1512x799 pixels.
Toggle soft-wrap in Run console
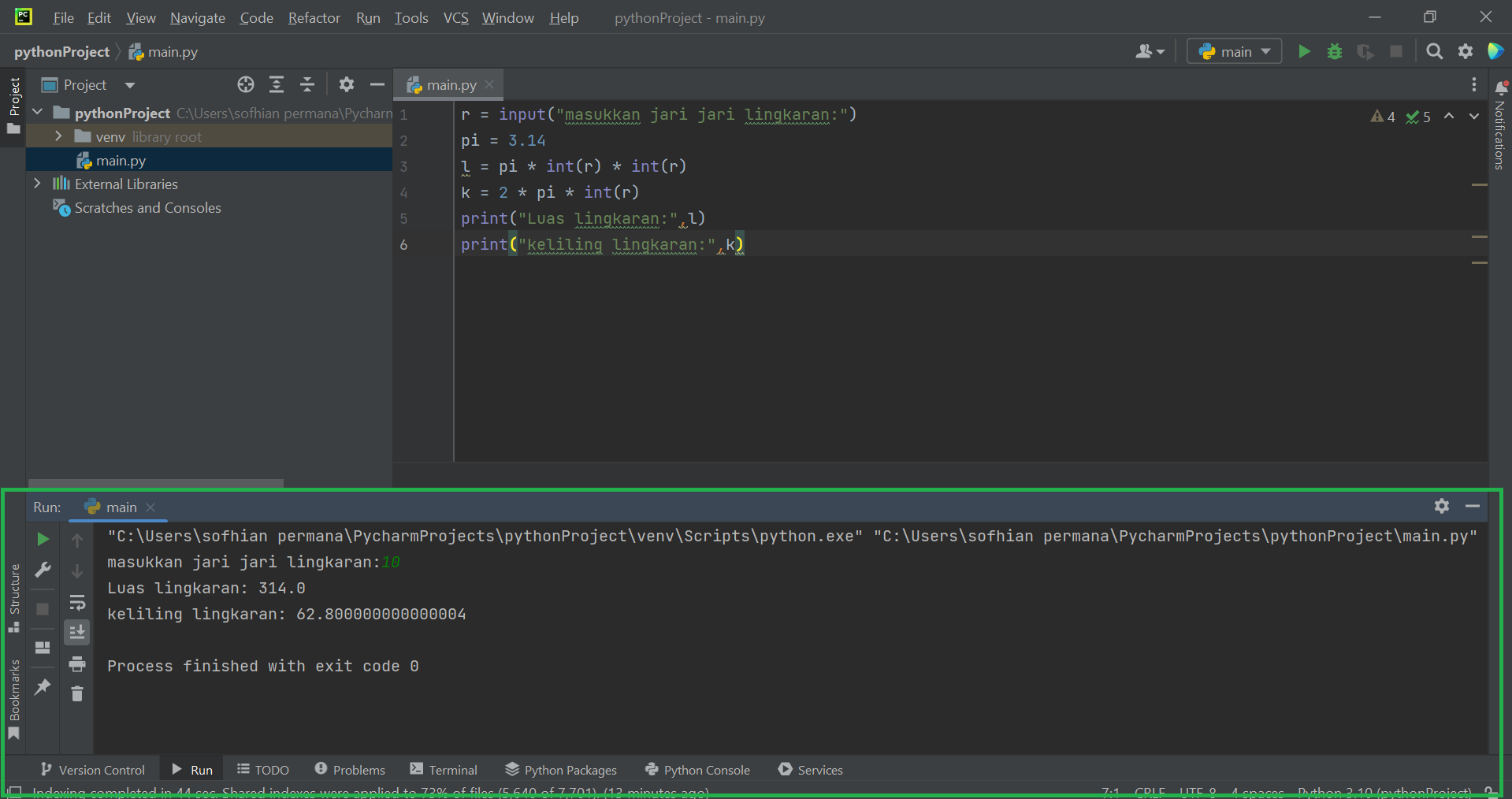[77, 603]
